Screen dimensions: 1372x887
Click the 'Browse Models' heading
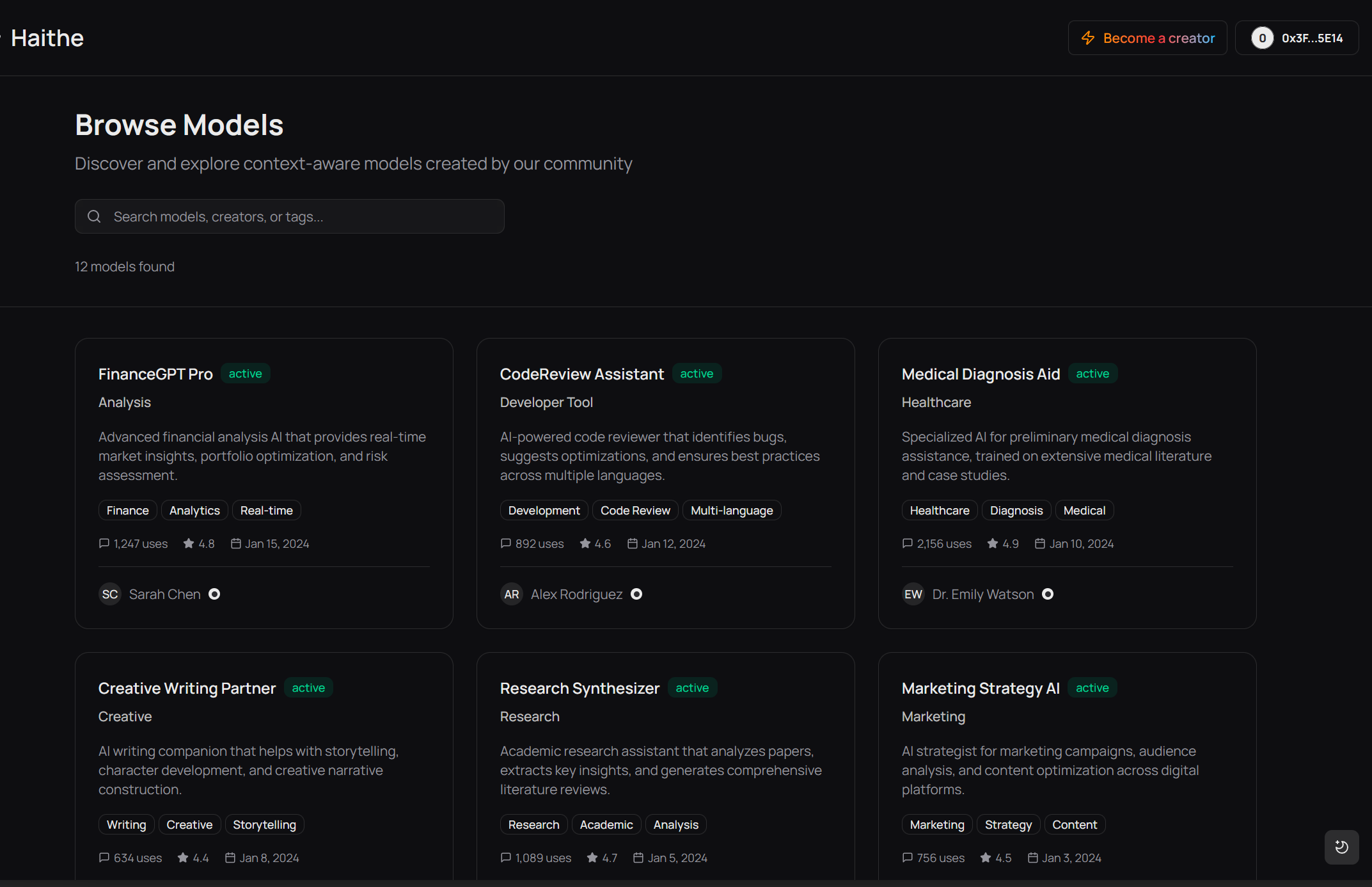pos(179,125)
